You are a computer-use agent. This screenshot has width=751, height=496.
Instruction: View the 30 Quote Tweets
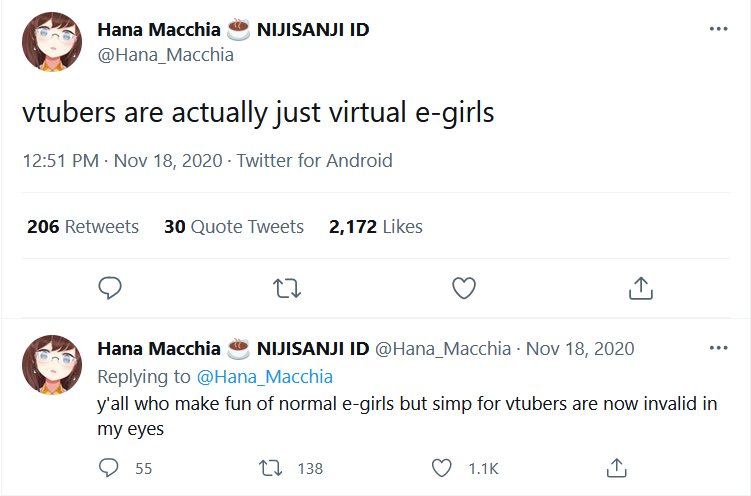[234, 226]
